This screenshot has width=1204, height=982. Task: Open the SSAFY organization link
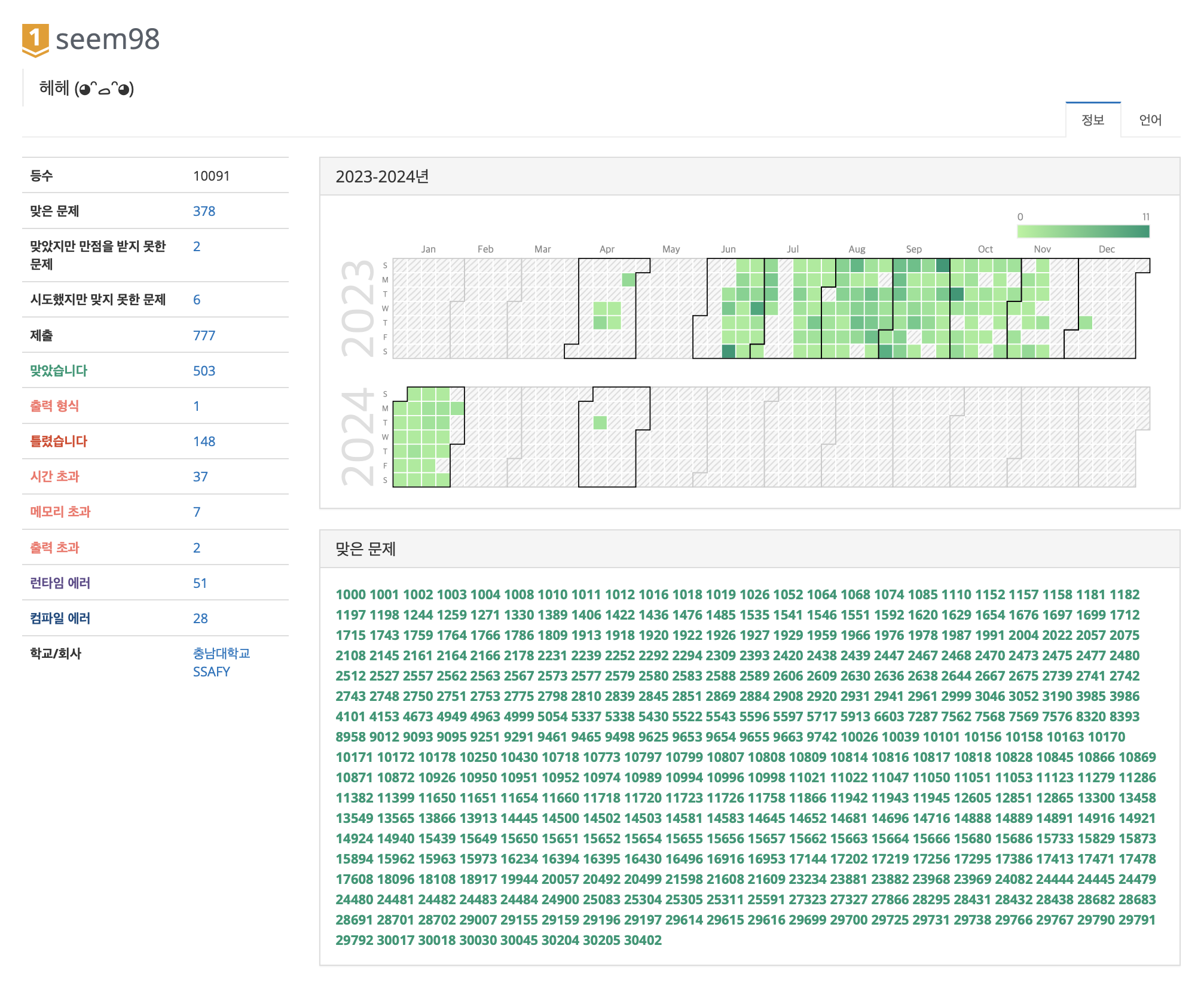pos(211,672)
